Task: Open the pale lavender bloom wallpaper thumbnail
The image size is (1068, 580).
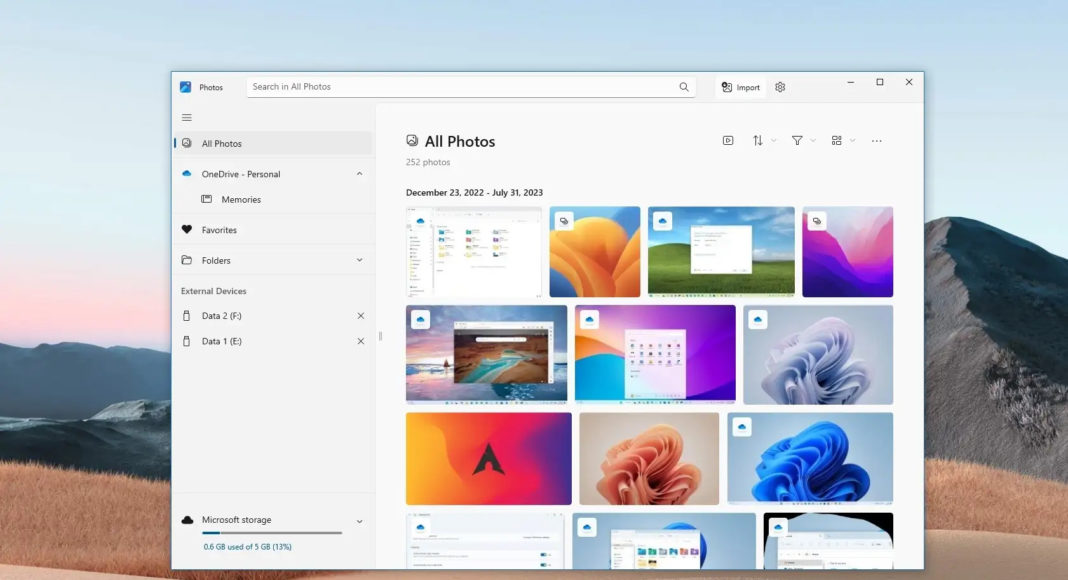Action: [x=818, y=355]
